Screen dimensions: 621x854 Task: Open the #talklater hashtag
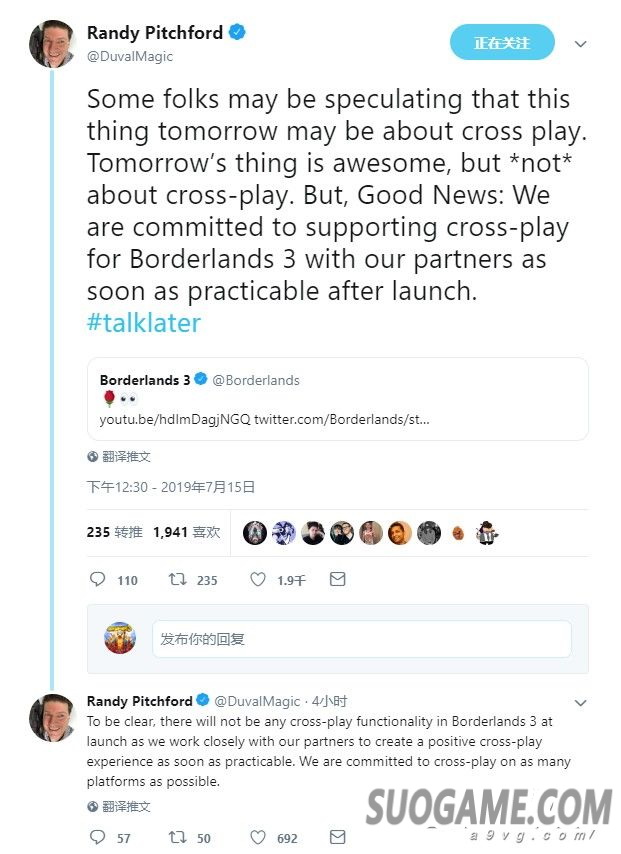(x=144, y=323)
